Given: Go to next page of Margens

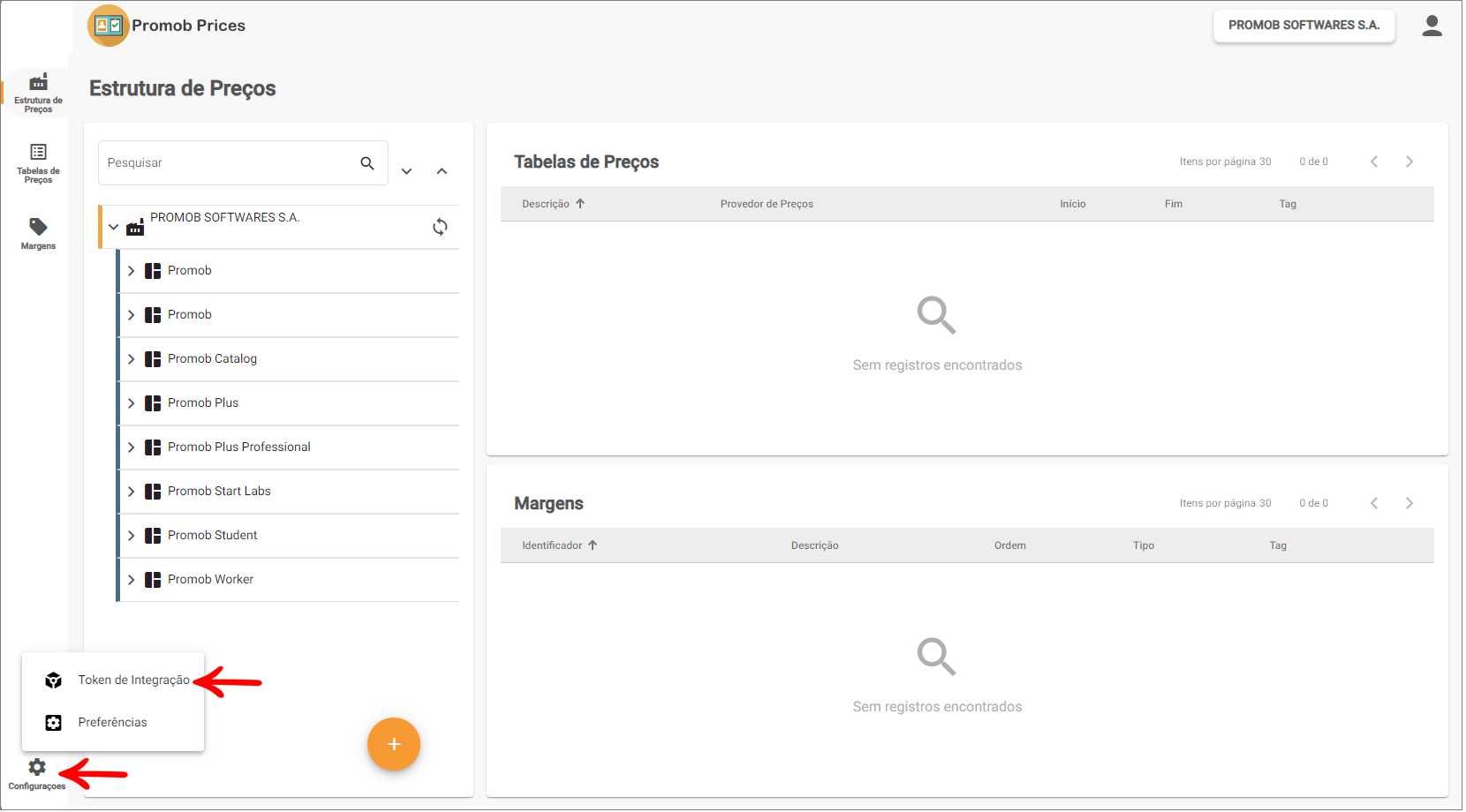Looking at the screenshot, I should click(1409, 503).
